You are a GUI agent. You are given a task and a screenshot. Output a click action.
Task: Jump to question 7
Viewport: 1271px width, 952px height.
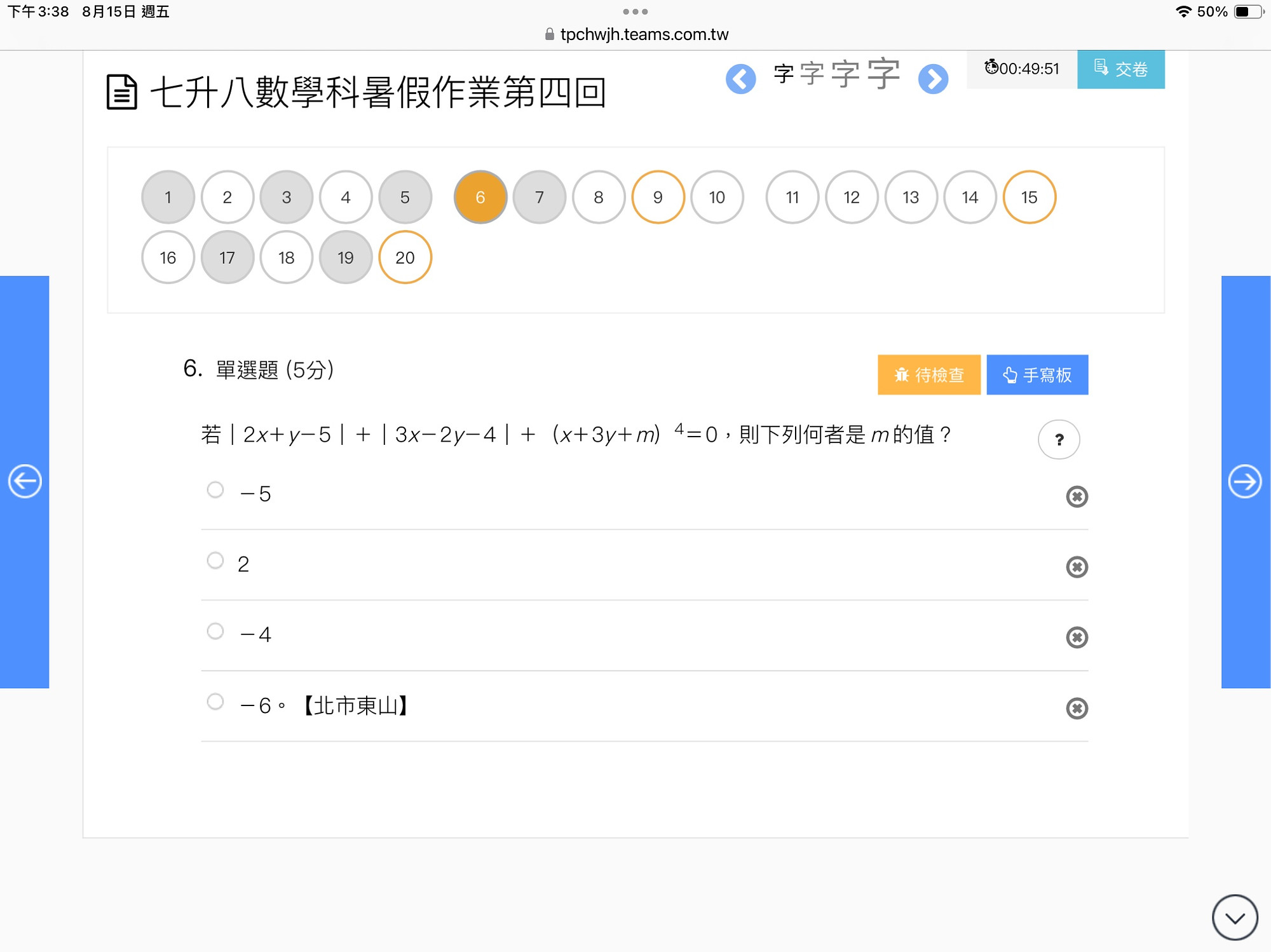[540, 197]
